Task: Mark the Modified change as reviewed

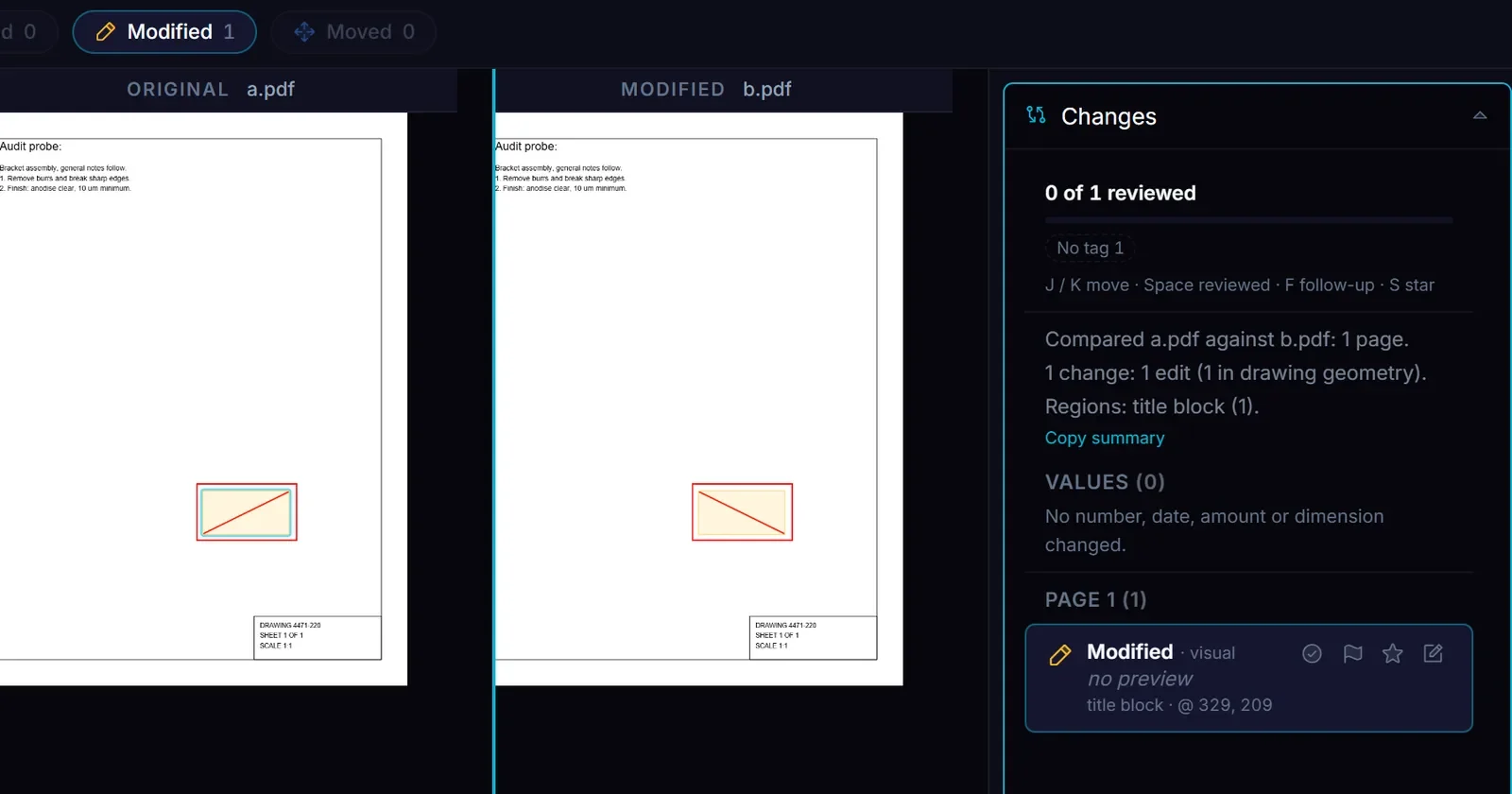Action: (1312, 653)
